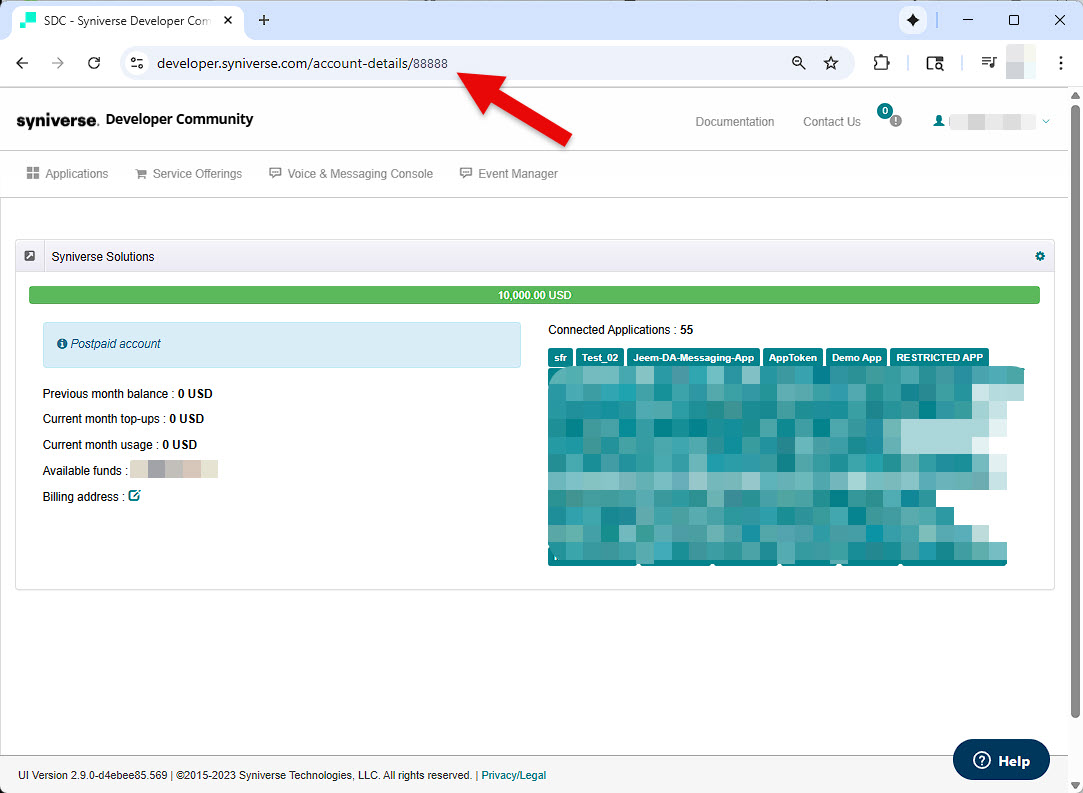Open the Applications menu
This screenshot has width=1083, height=793.
coord(67,174)
